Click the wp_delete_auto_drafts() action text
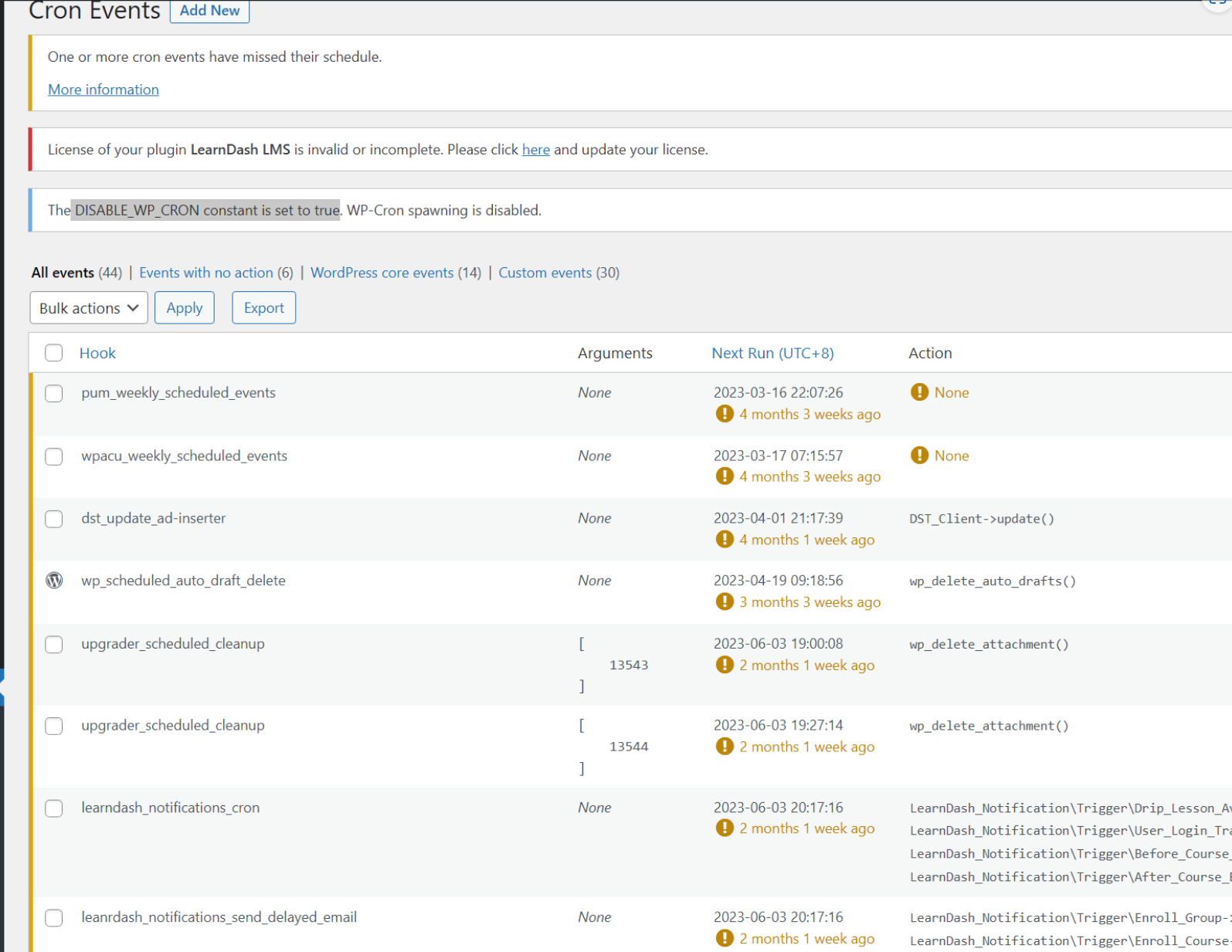Screen dimensions: 1232x952 click(993, 581)
